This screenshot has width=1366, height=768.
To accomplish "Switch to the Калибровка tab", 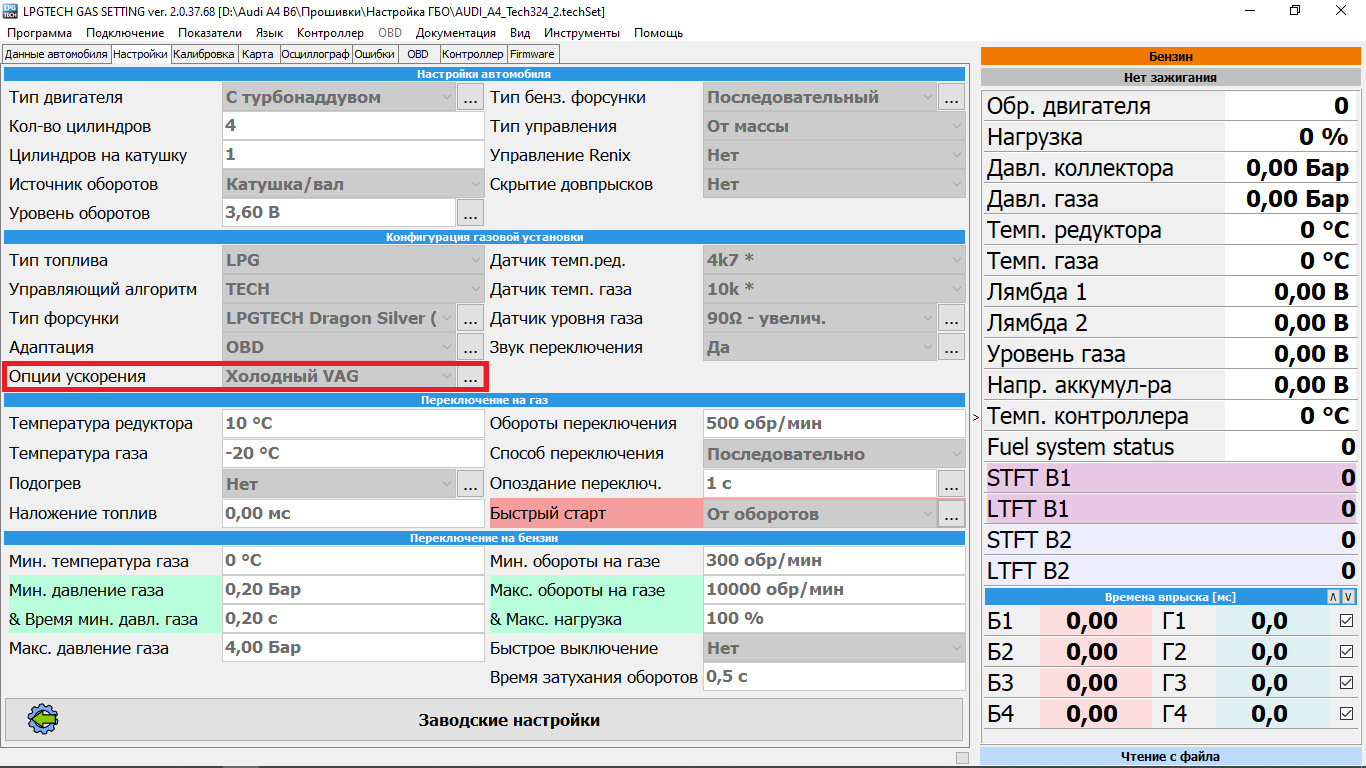I will click(204, 54).
